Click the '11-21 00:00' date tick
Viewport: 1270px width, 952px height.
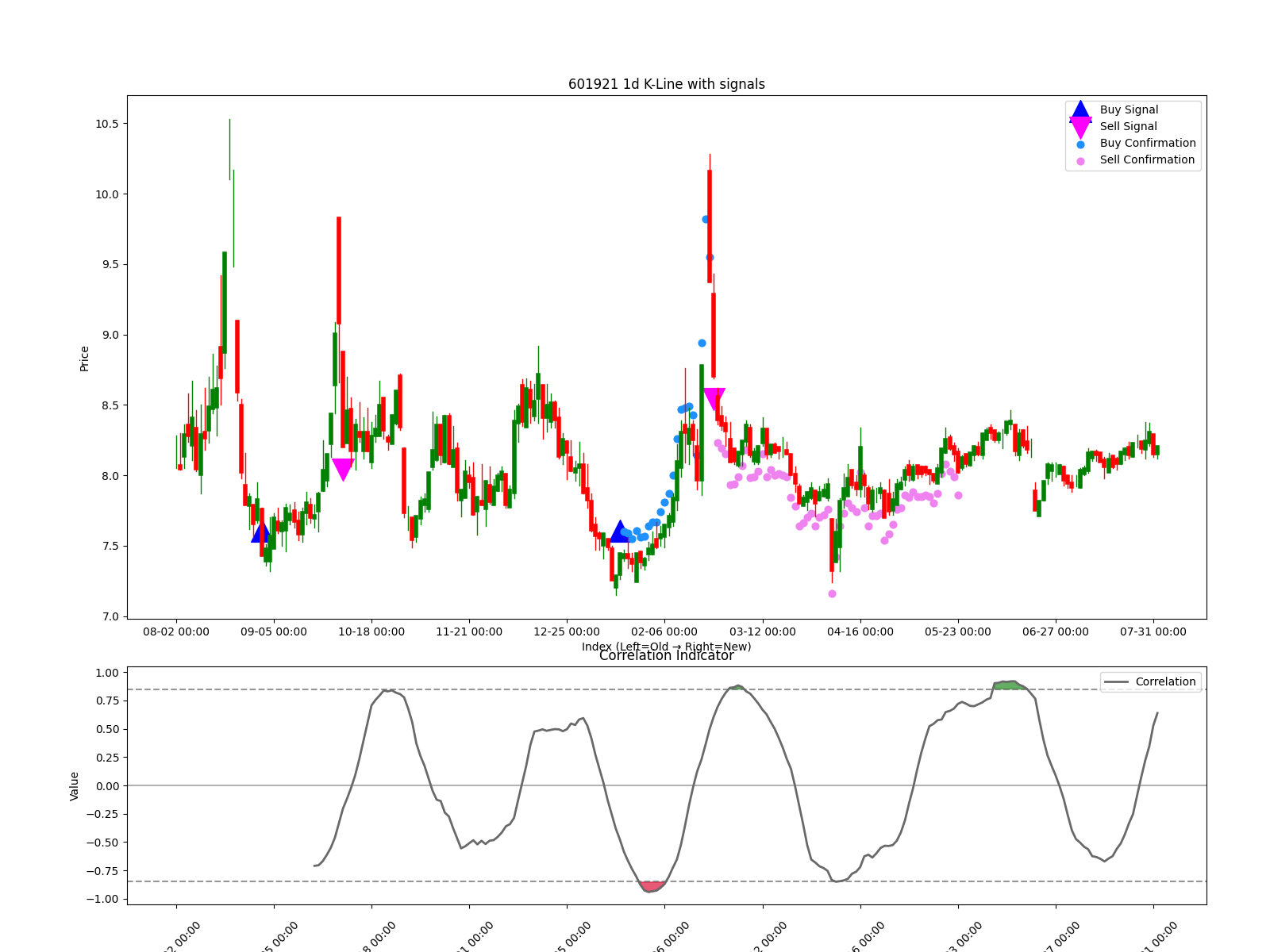(x=469, y=632)
